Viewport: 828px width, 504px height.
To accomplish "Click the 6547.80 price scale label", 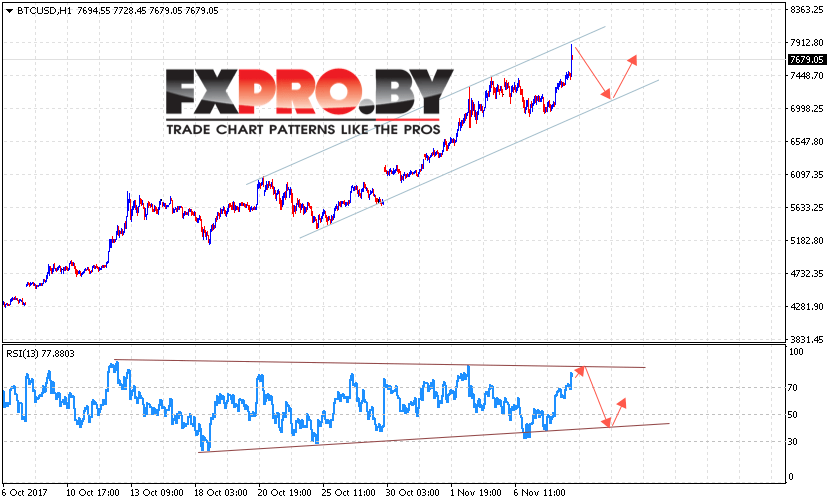I will coord(806,142).
